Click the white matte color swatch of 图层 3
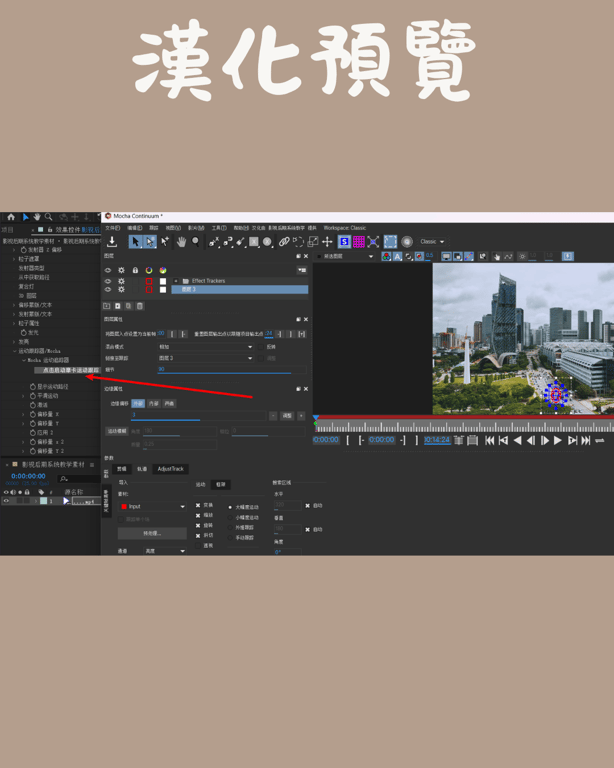614x768 pixels. point(163,289)
